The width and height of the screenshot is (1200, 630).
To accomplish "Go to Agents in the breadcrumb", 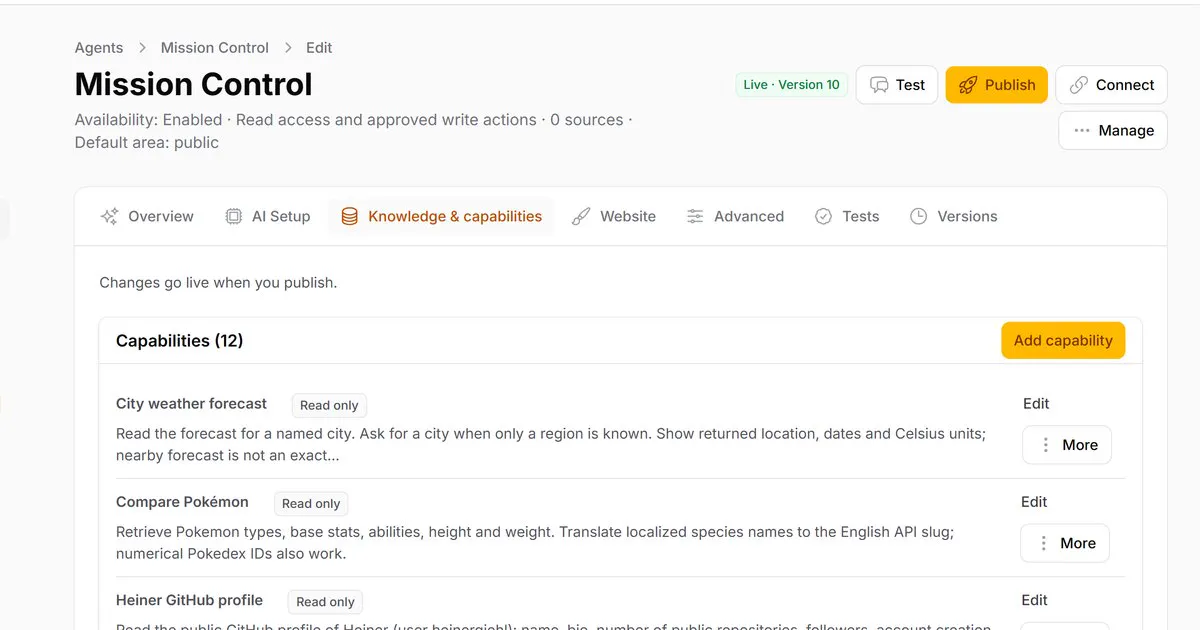I will coord(99,48).
